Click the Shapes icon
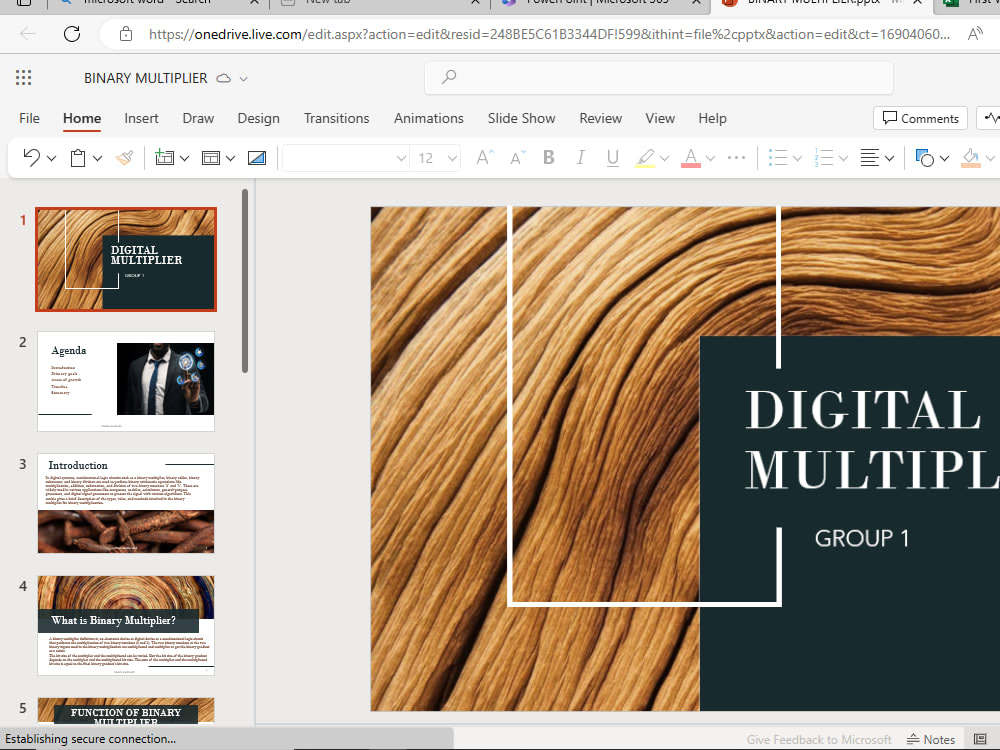This screenshot has width=1000, height=750. pyautogui.click(x=925, y=158)
